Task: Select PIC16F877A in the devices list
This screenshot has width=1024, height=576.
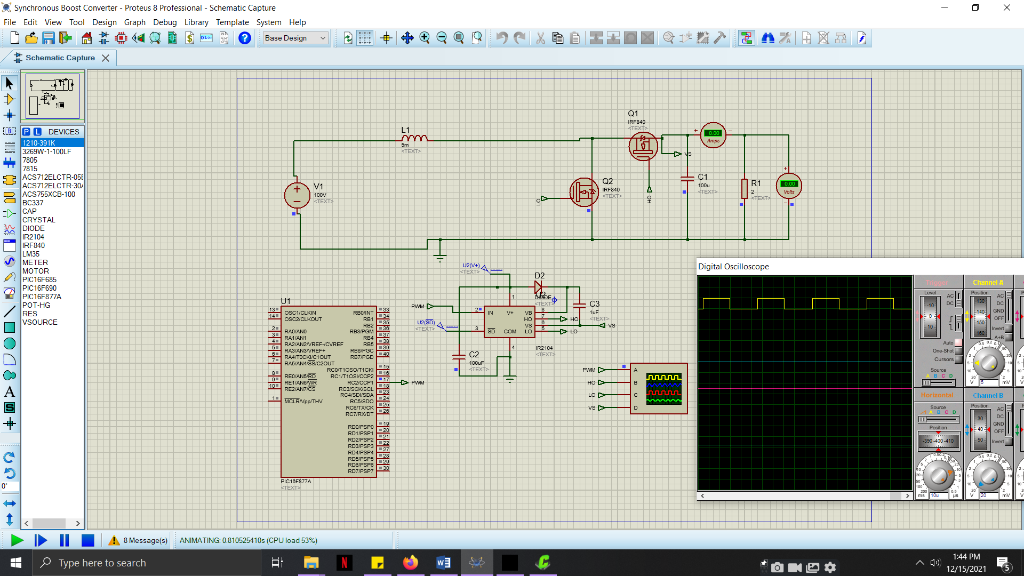Action: pyautogui.click(x=41, y=296)
